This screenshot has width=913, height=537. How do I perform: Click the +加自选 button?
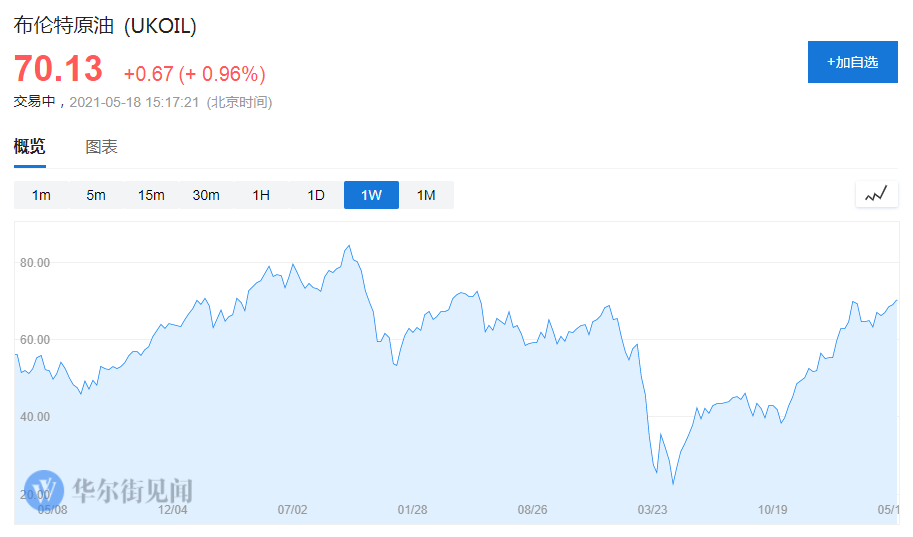[x=852, y=62]
